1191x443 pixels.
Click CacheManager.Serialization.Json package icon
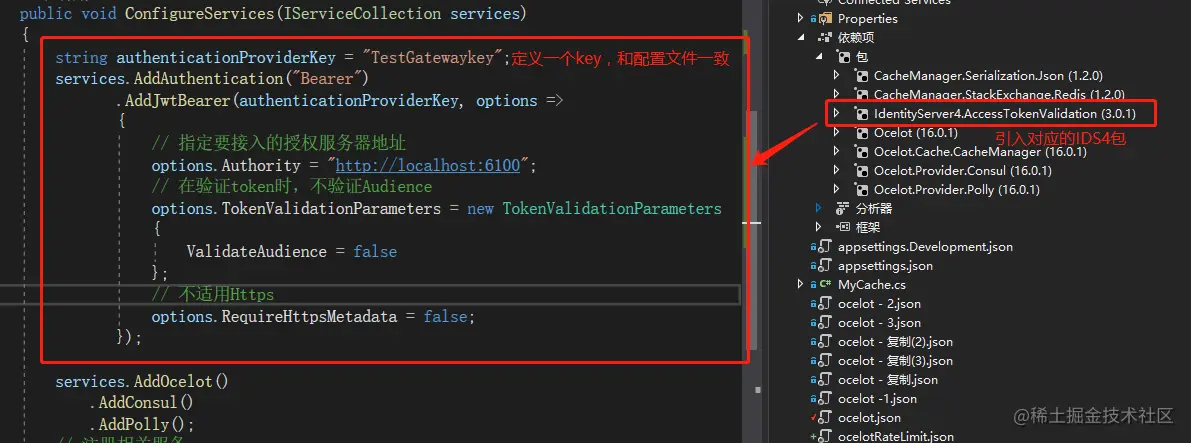(861, 75)
